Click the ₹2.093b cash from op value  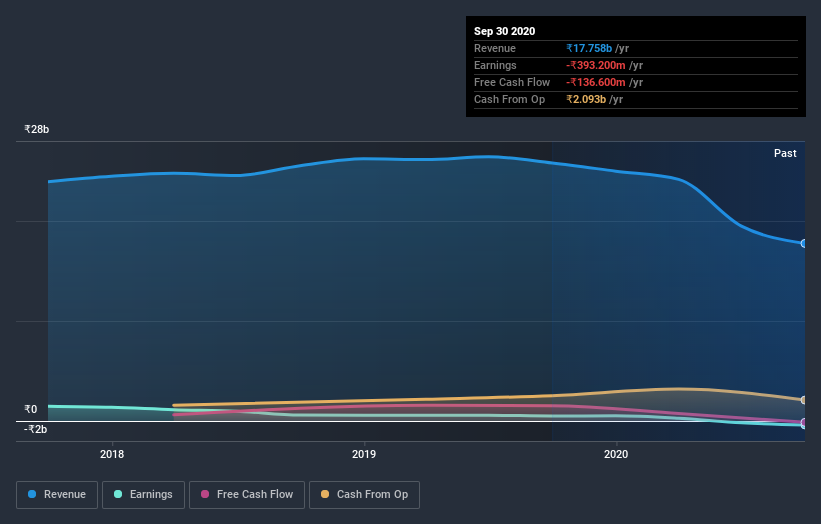586,99
